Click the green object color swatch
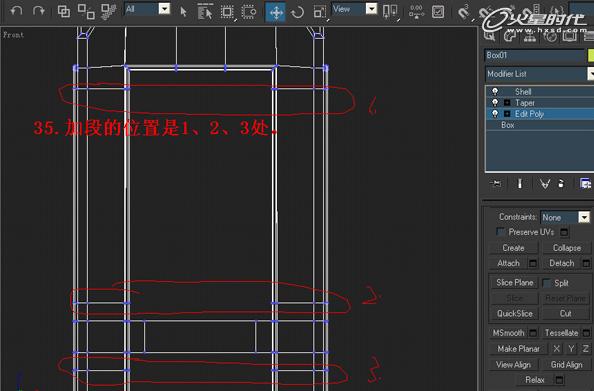Viewport: 594px width, 391px height. click(591, 55)
